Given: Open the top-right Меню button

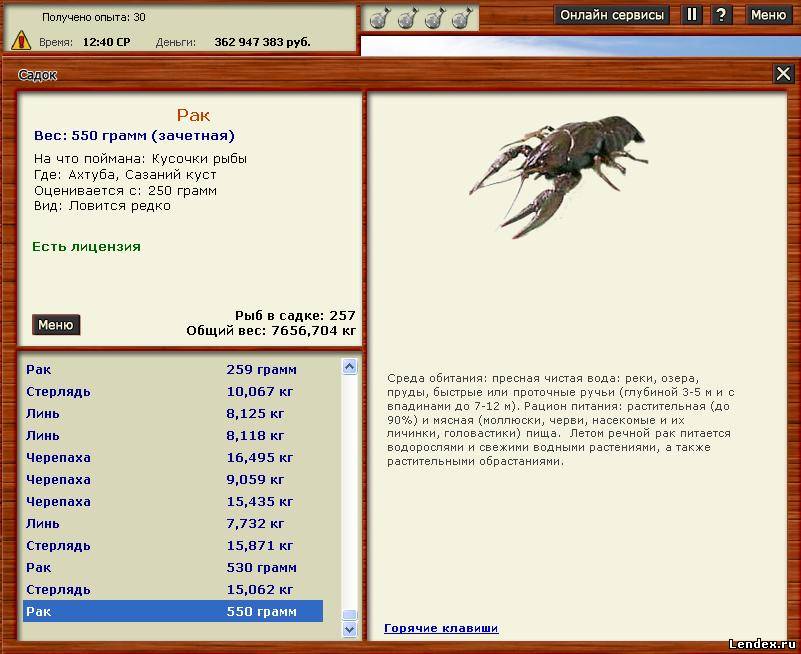Looking at the screenshot, I should pos(768,15).
